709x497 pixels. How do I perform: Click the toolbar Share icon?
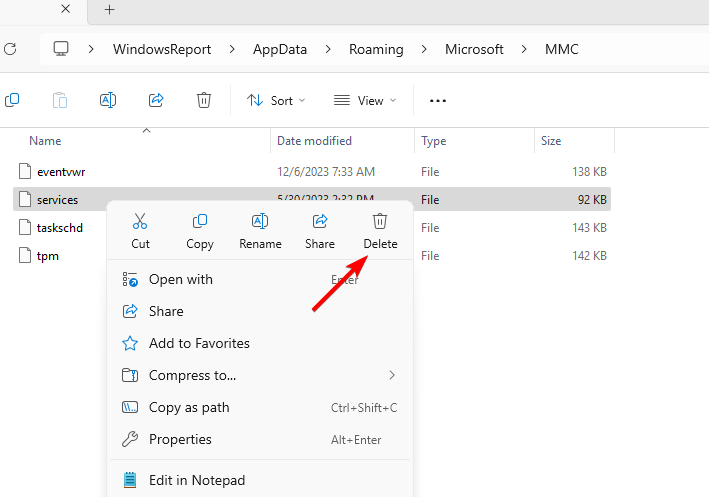pos(156,100)
